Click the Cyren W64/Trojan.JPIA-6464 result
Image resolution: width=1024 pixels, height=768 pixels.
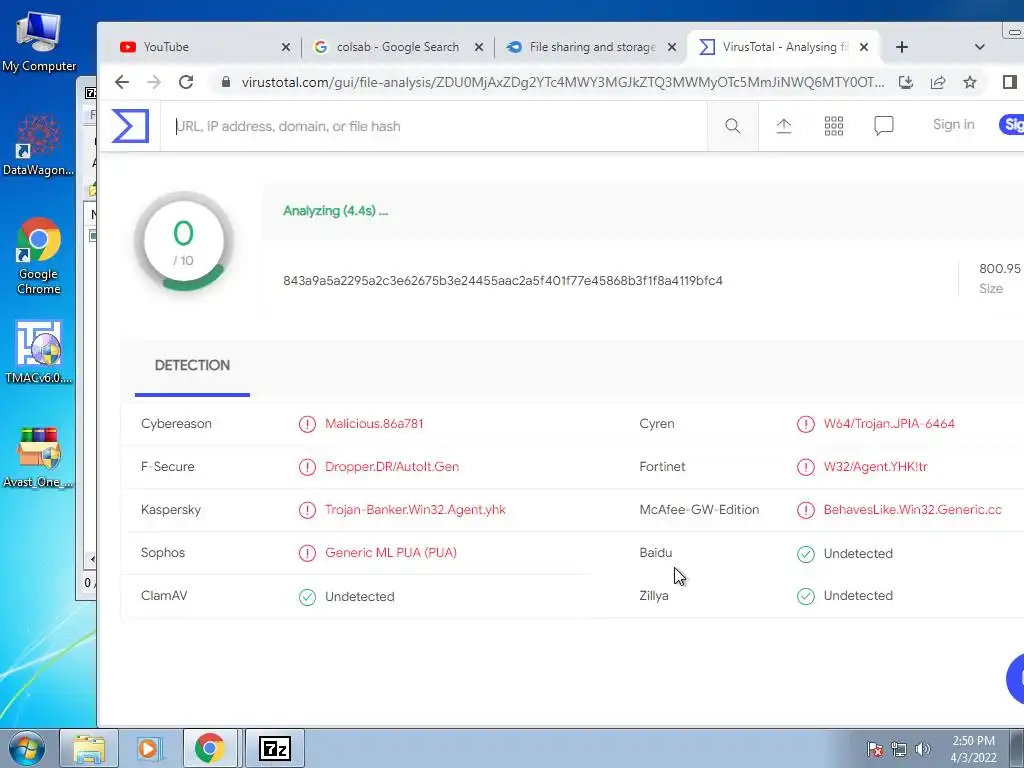coord(889,424)
